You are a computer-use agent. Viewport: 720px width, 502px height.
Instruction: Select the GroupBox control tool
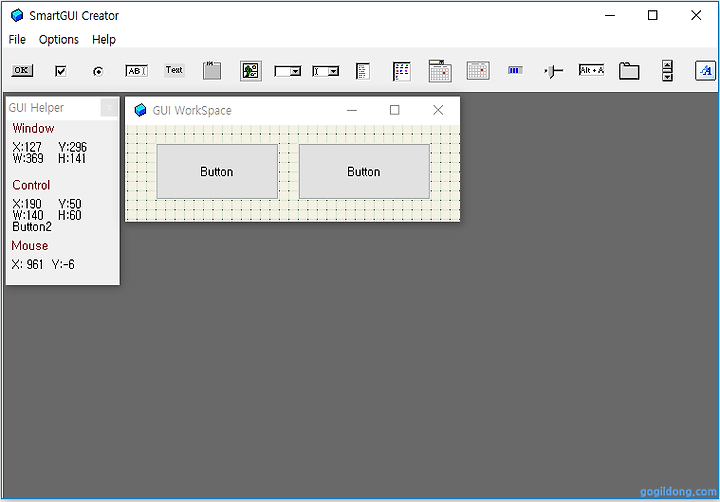212,71
